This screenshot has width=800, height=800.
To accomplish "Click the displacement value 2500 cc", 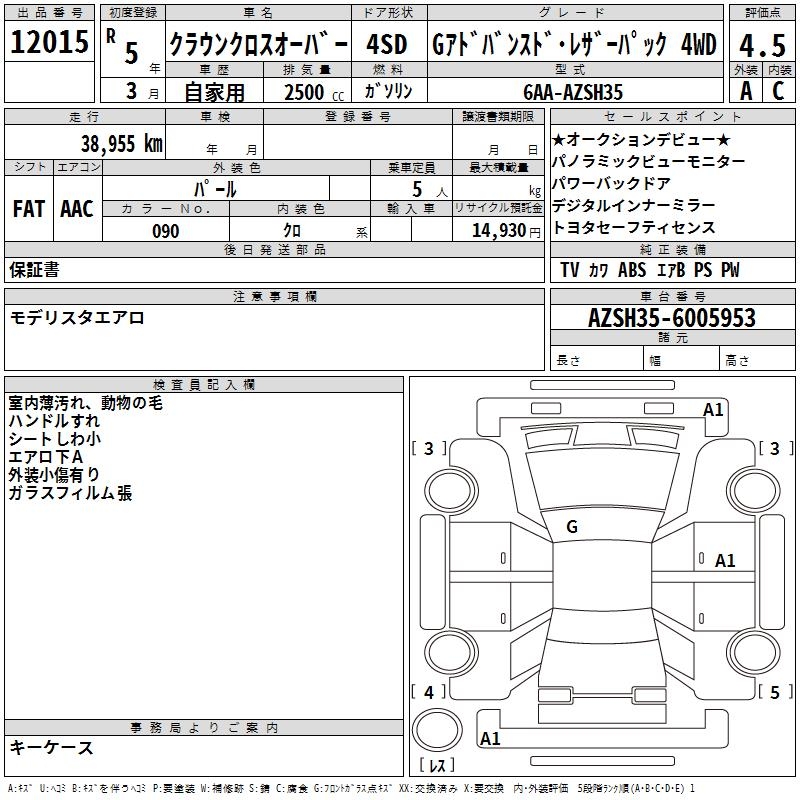I will pos(314,92).
